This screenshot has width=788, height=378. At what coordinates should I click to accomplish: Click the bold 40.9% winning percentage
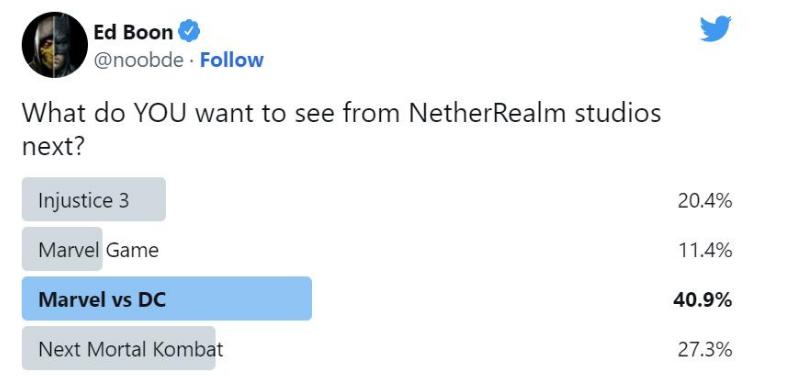703,301
